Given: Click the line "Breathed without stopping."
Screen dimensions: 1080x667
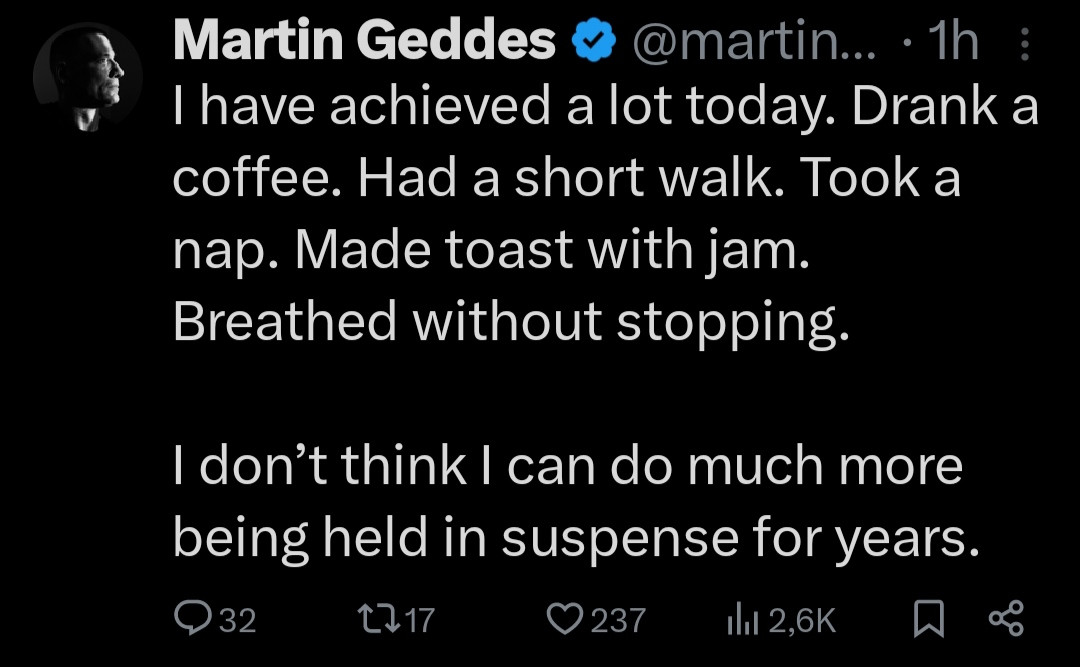Looking at the screenshot, I should [x=510, y=321].
